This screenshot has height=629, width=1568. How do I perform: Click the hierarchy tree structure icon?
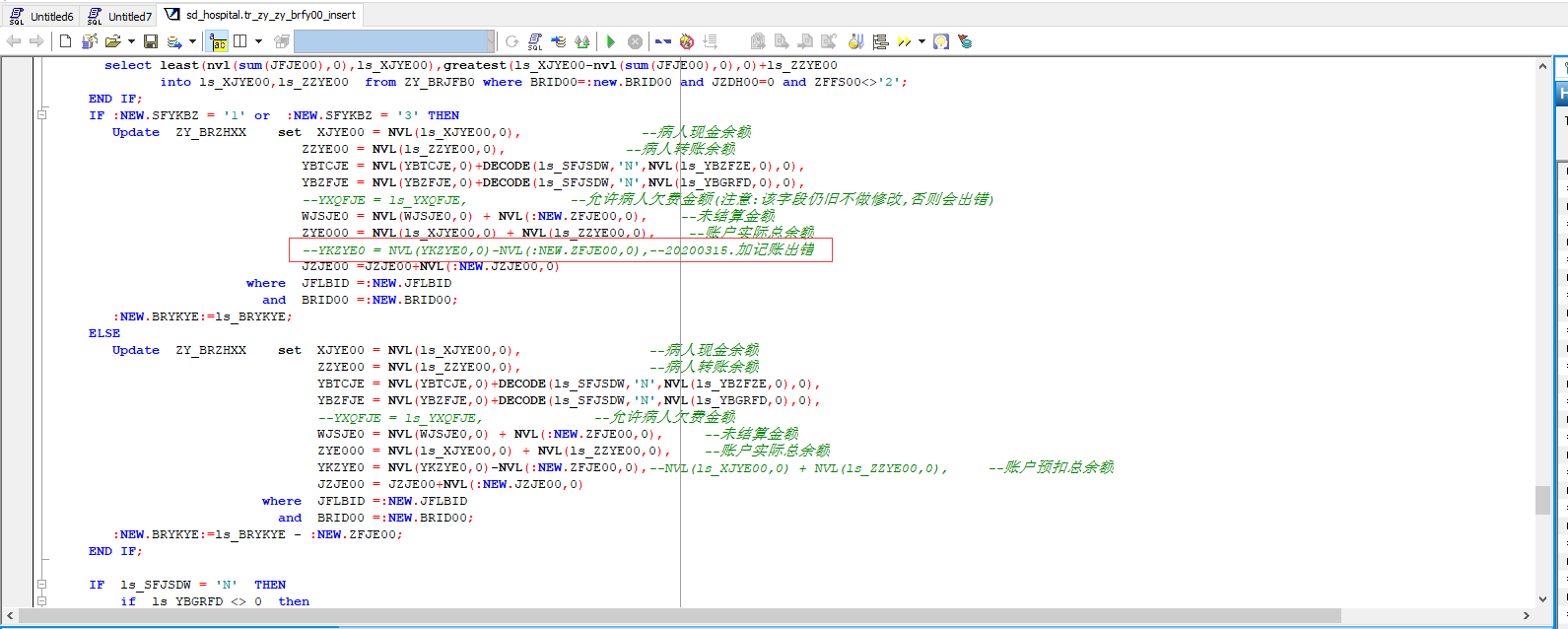click(880, 41)
